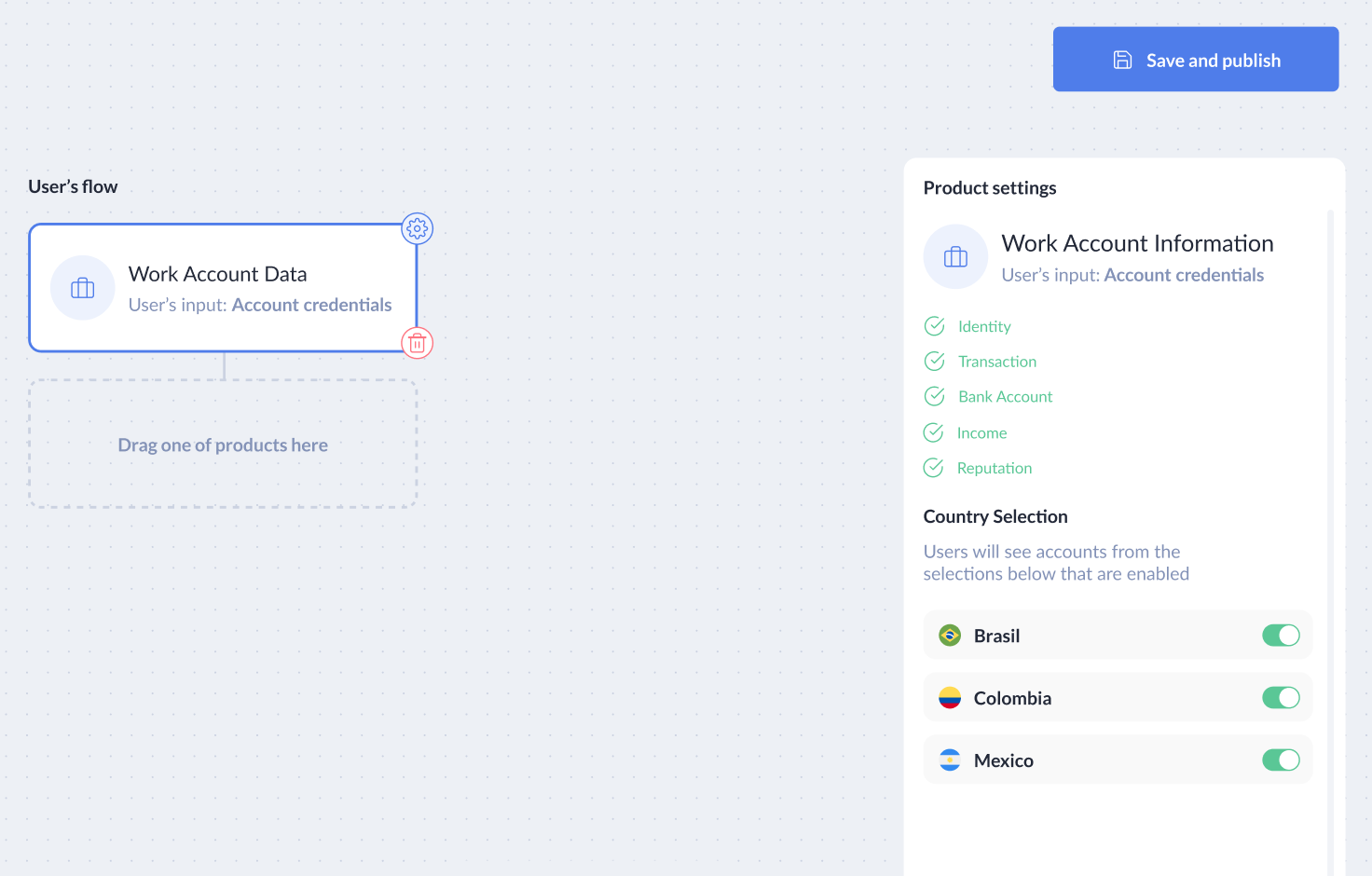Select the Work Account Data flow card
1372x876 pixels.
pyautogui.click(x=223, y=288)
